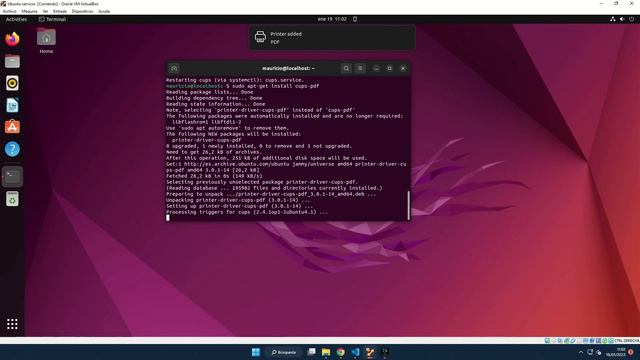Open the Windows Start button
Screen dimensions: 640x360
click(256, 352)
